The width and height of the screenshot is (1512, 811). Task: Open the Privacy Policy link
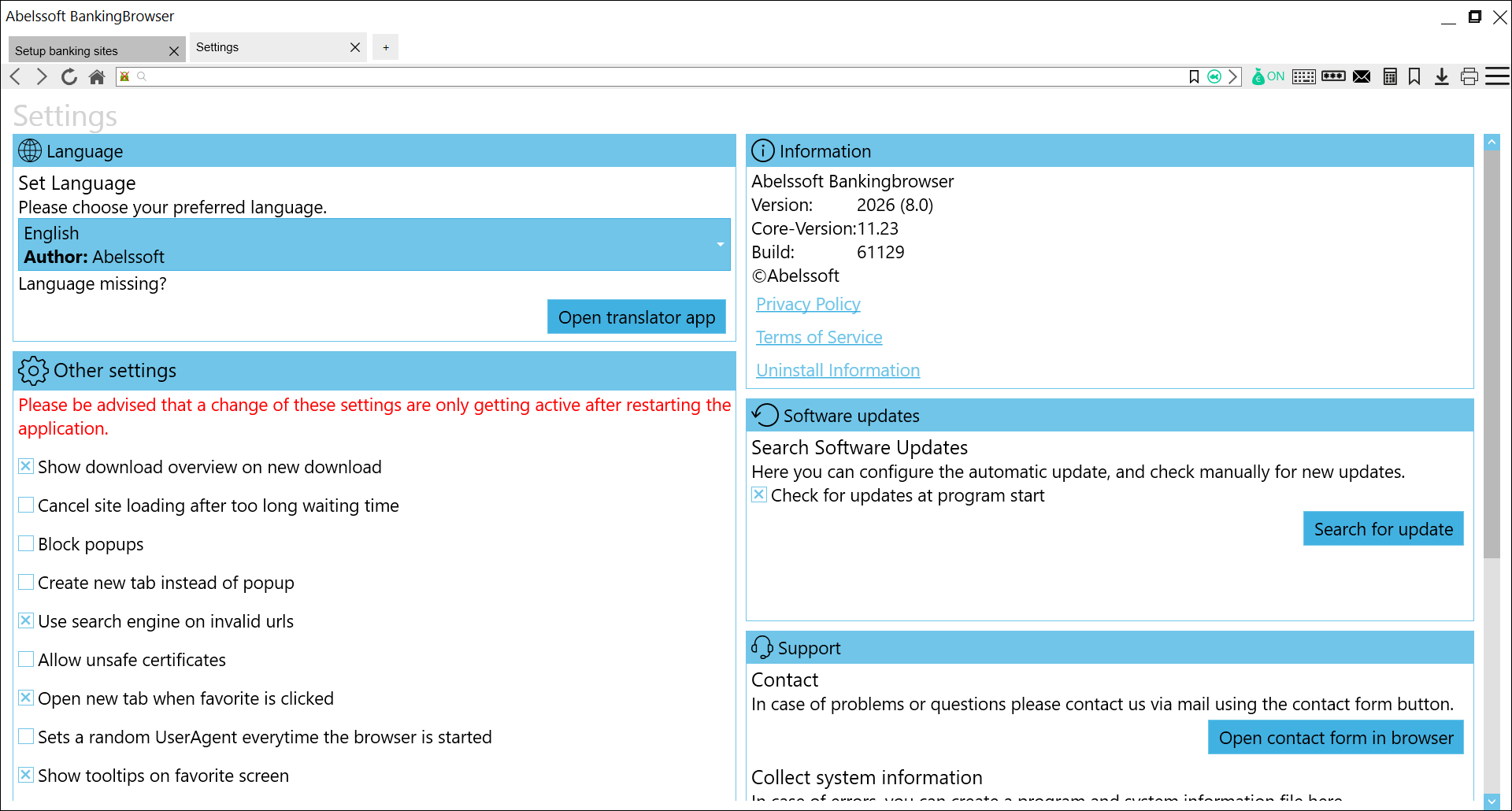[808, 304]
